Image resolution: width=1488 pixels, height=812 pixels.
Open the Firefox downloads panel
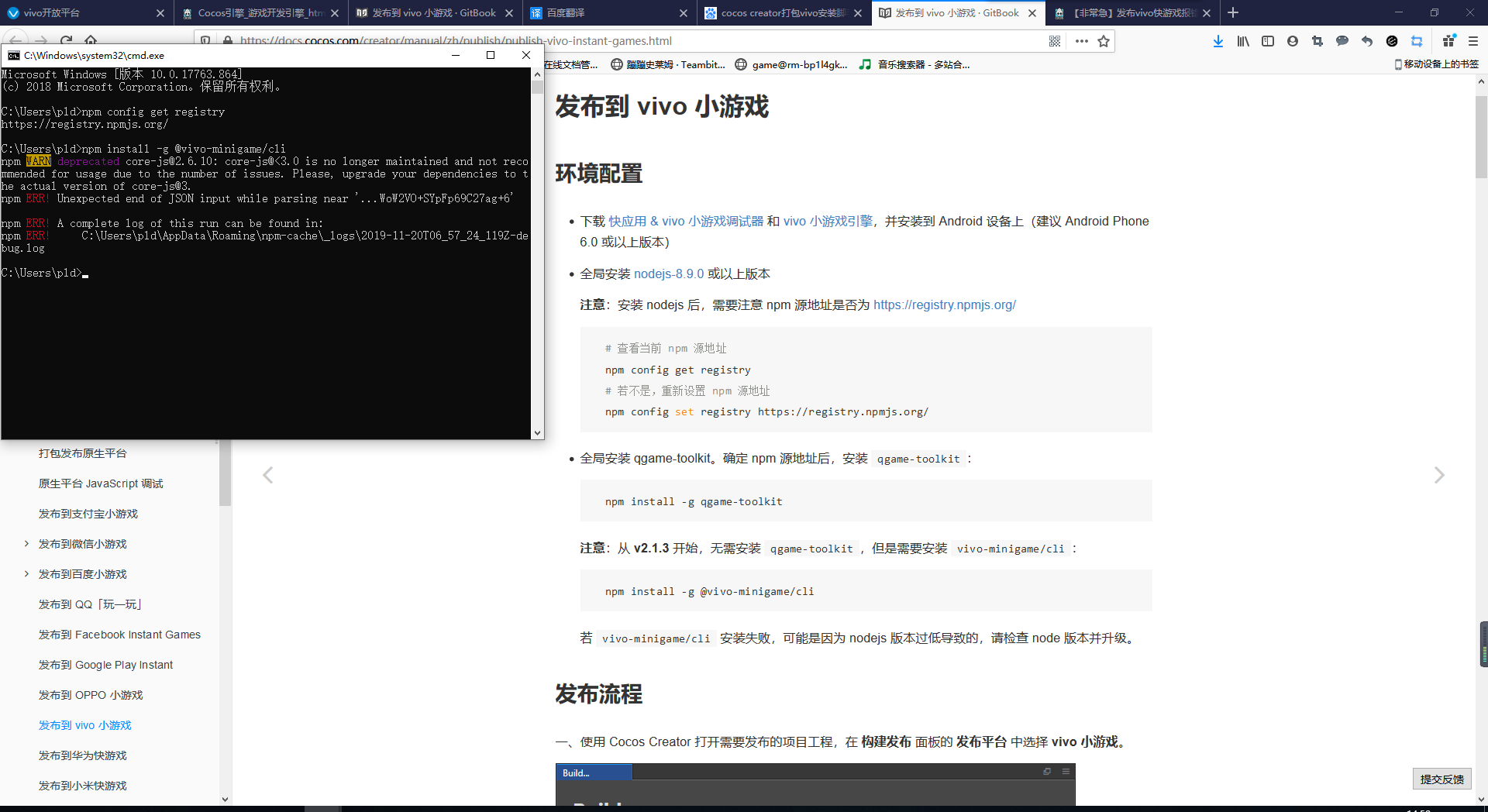pyautogui.click(x=1218, y=41)
